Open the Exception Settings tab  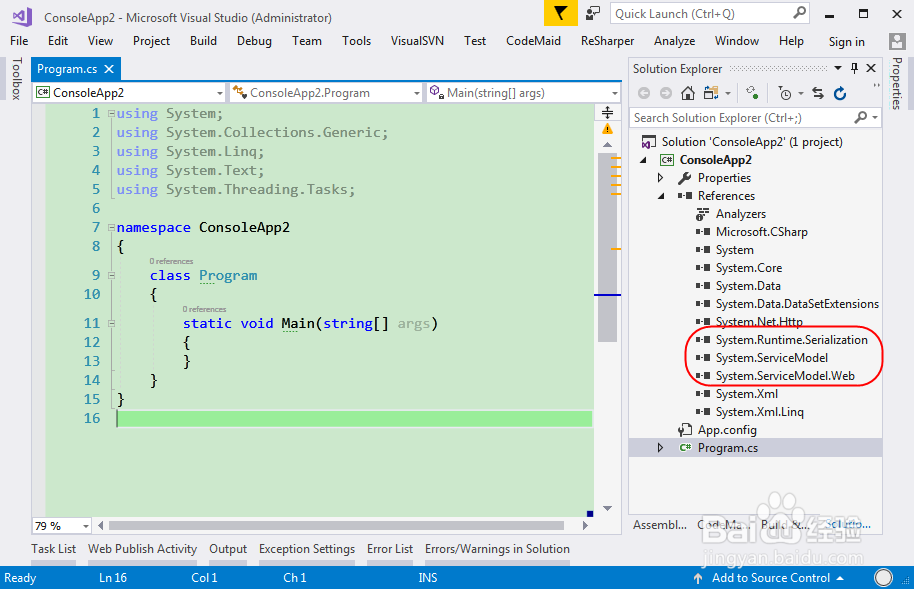(x=307, y=549)
